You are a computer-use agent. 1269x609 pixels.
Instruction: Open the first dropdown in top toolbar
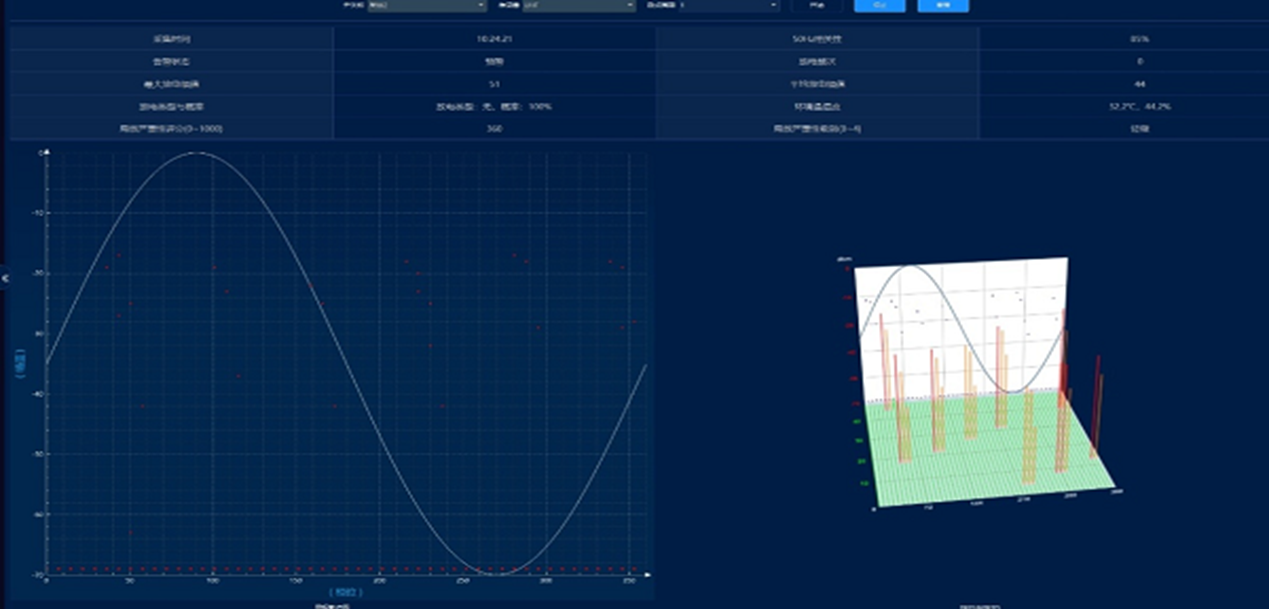pos(426,6)
